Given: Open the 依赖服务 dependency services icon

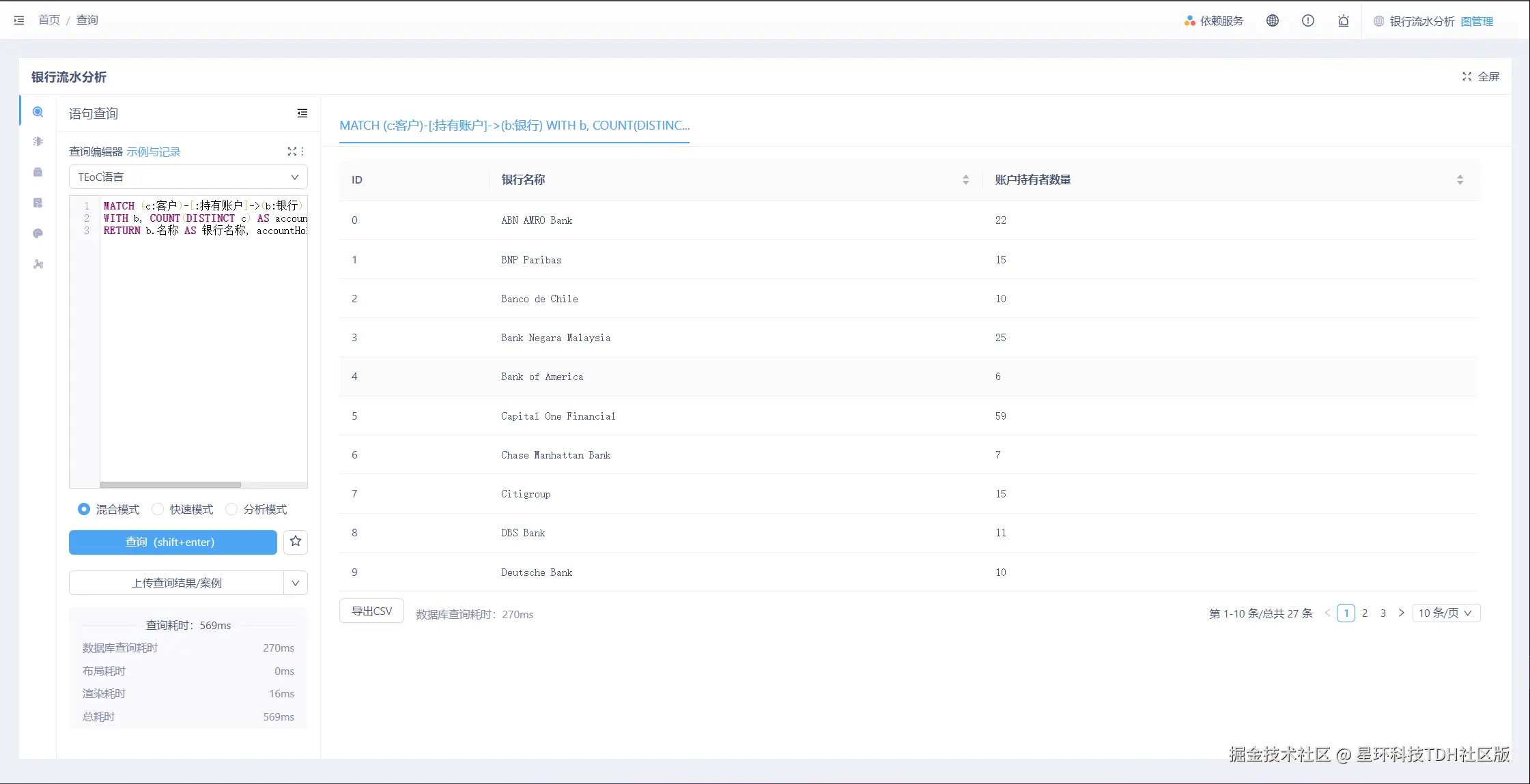Looking at the screenshot, I should [1190, 21].
